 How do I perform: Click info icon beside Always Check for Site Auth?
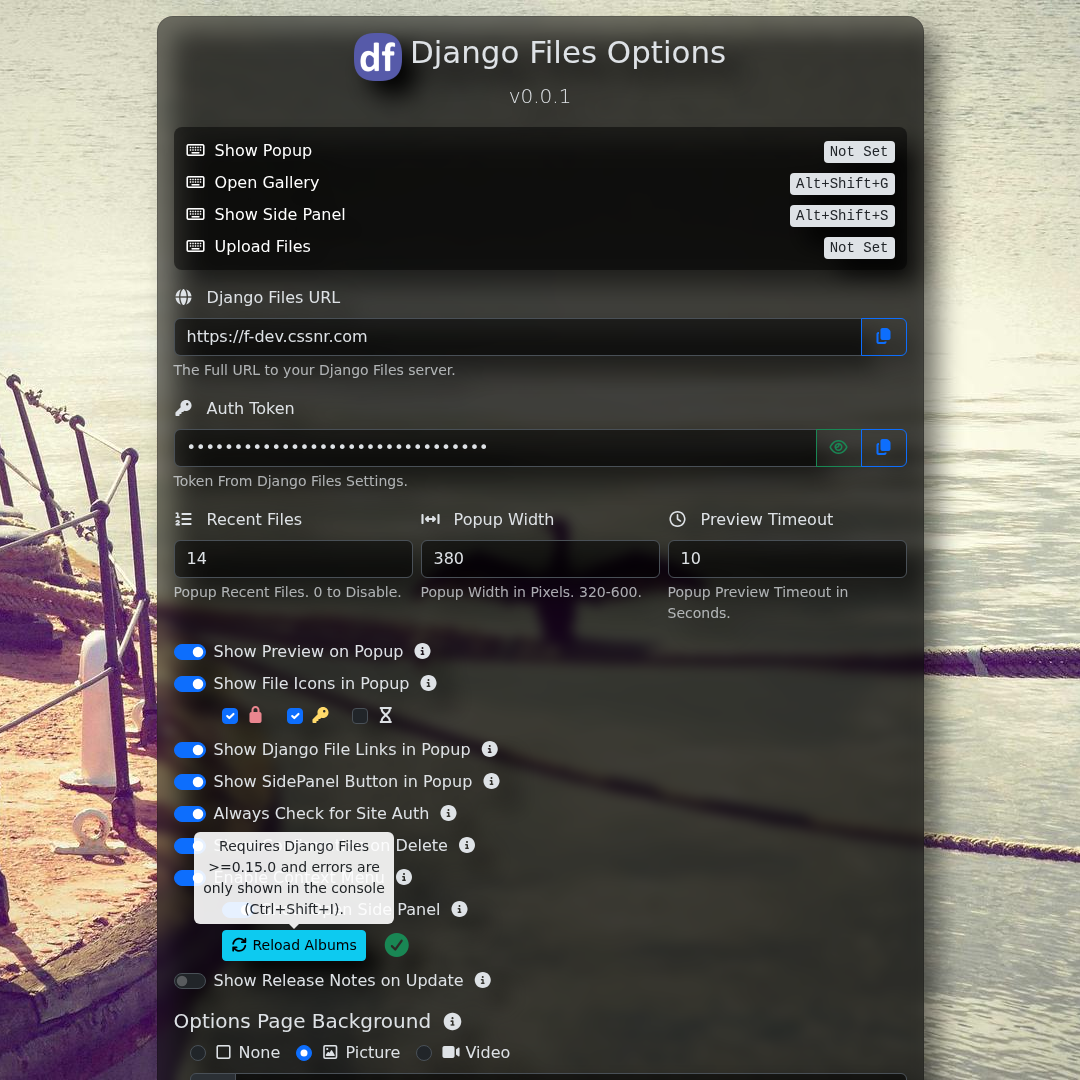448,813
